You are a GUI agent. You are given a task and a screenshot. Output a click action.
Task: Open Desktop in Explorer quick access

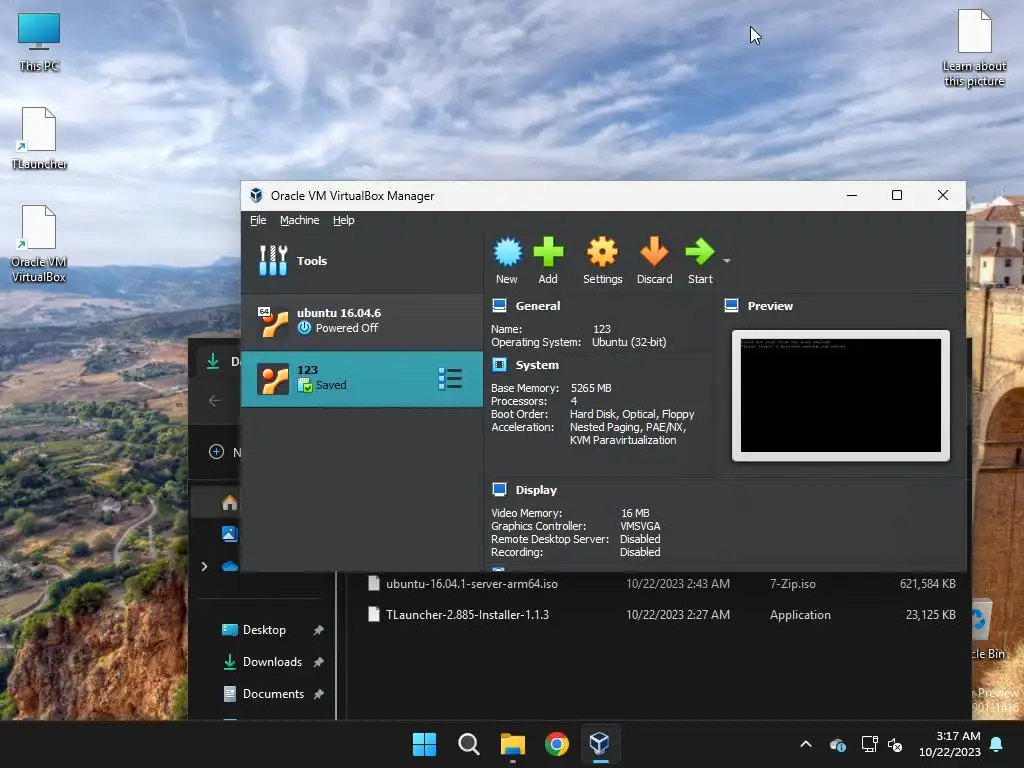pos(264,630)
